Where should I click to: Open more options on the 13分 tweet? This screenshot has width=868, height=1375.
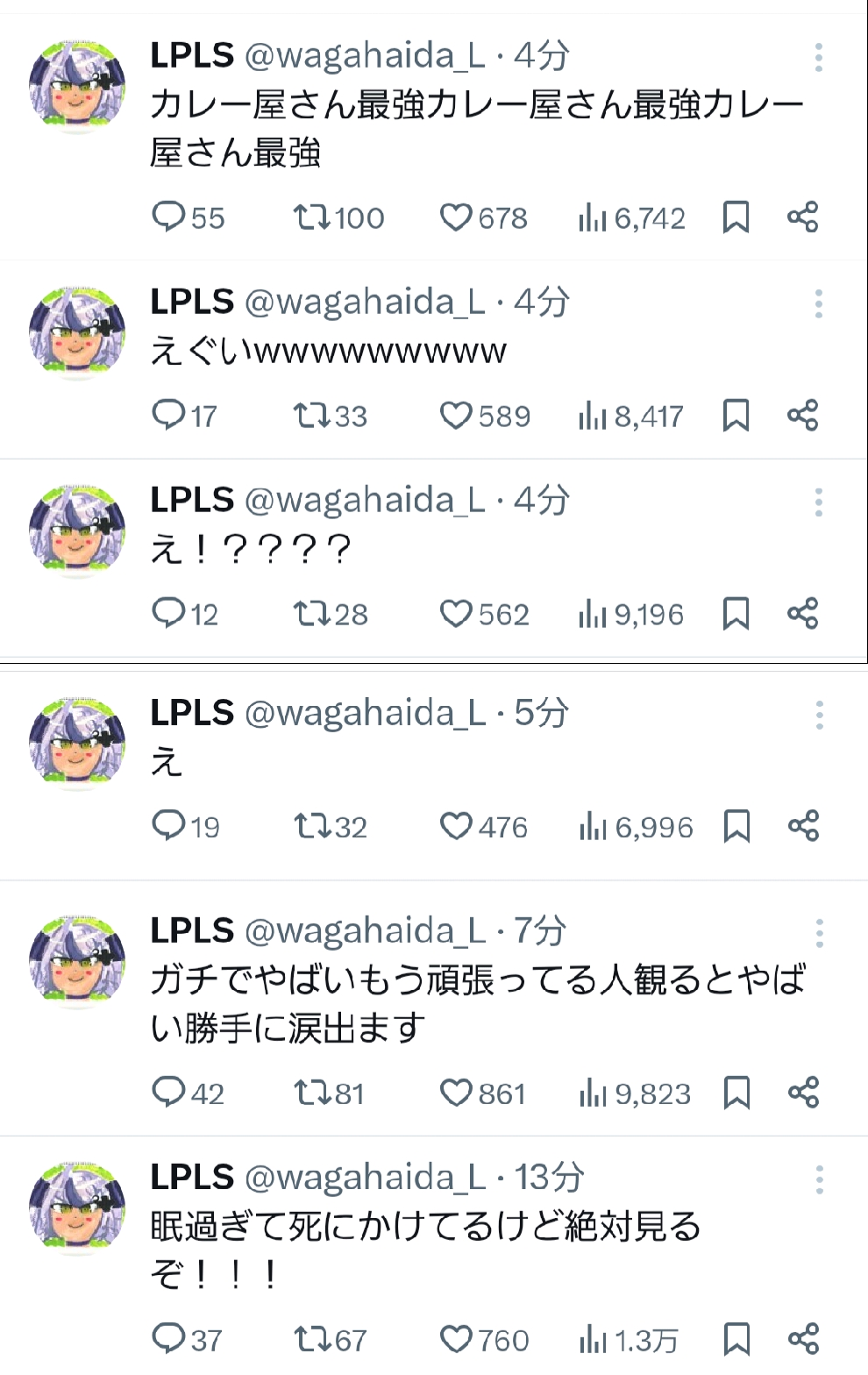pyautogui.click(x=820, y=1180)
